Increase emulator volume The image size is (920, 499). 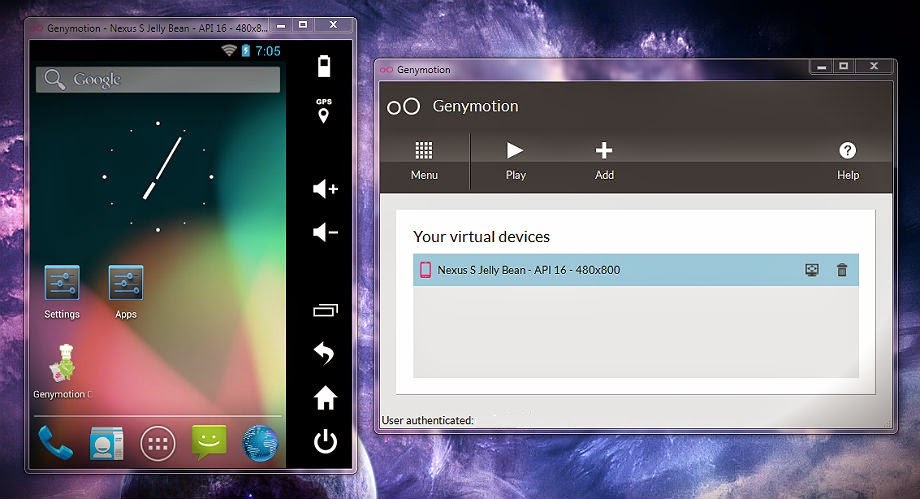tap(325, 189)
